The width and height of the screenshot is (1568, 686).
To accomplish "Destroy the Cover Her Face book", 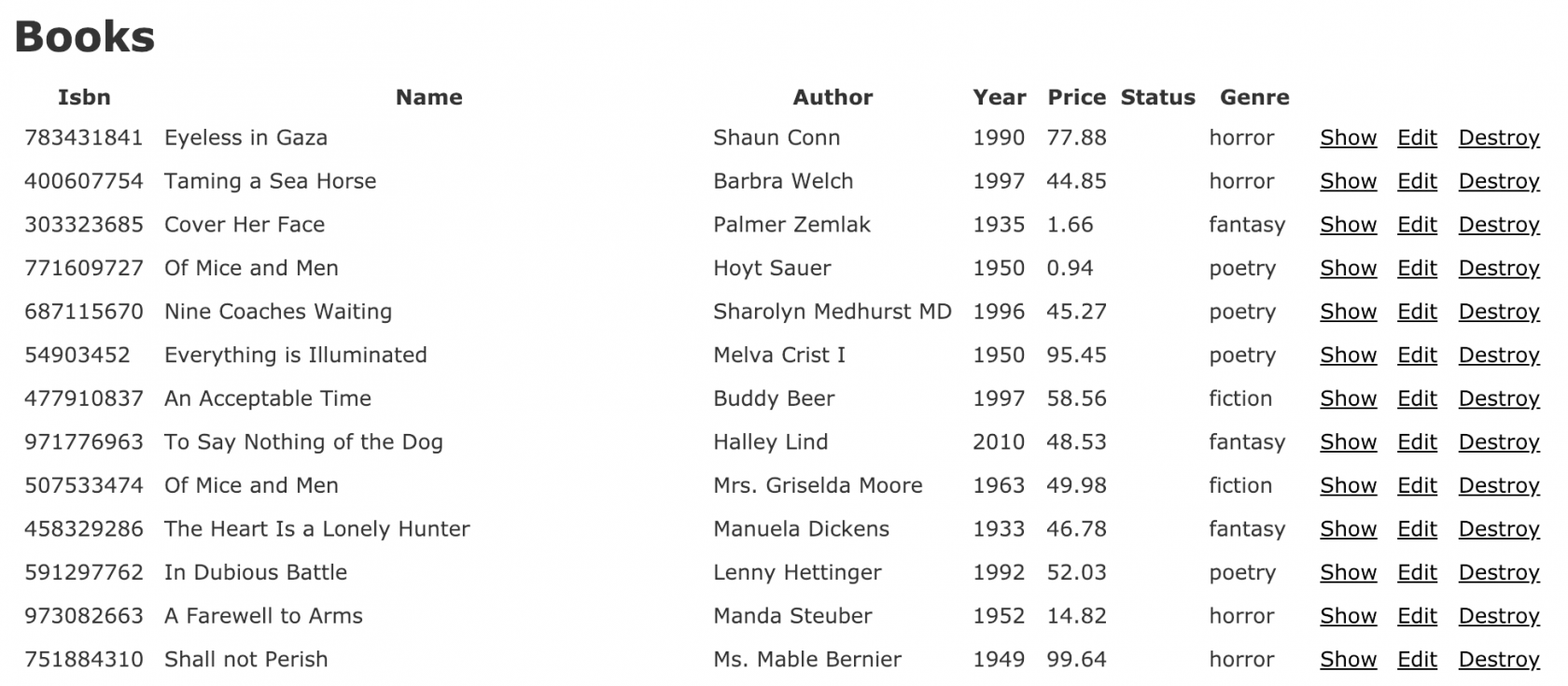I will pos(1498,225).
